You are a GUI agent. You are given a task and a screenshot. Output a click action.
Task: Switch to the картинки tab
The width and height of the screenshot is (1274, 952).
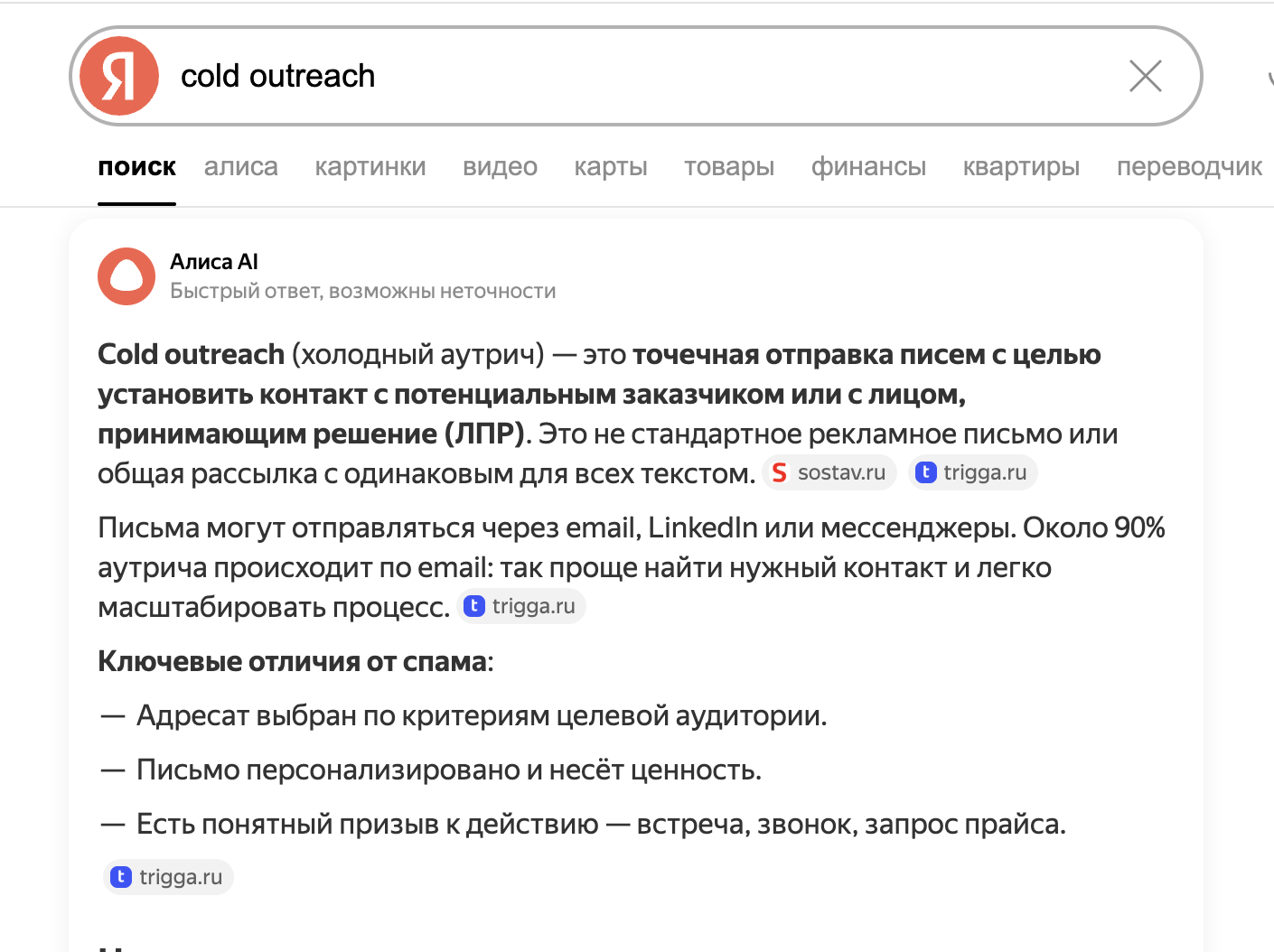(370, 167)
